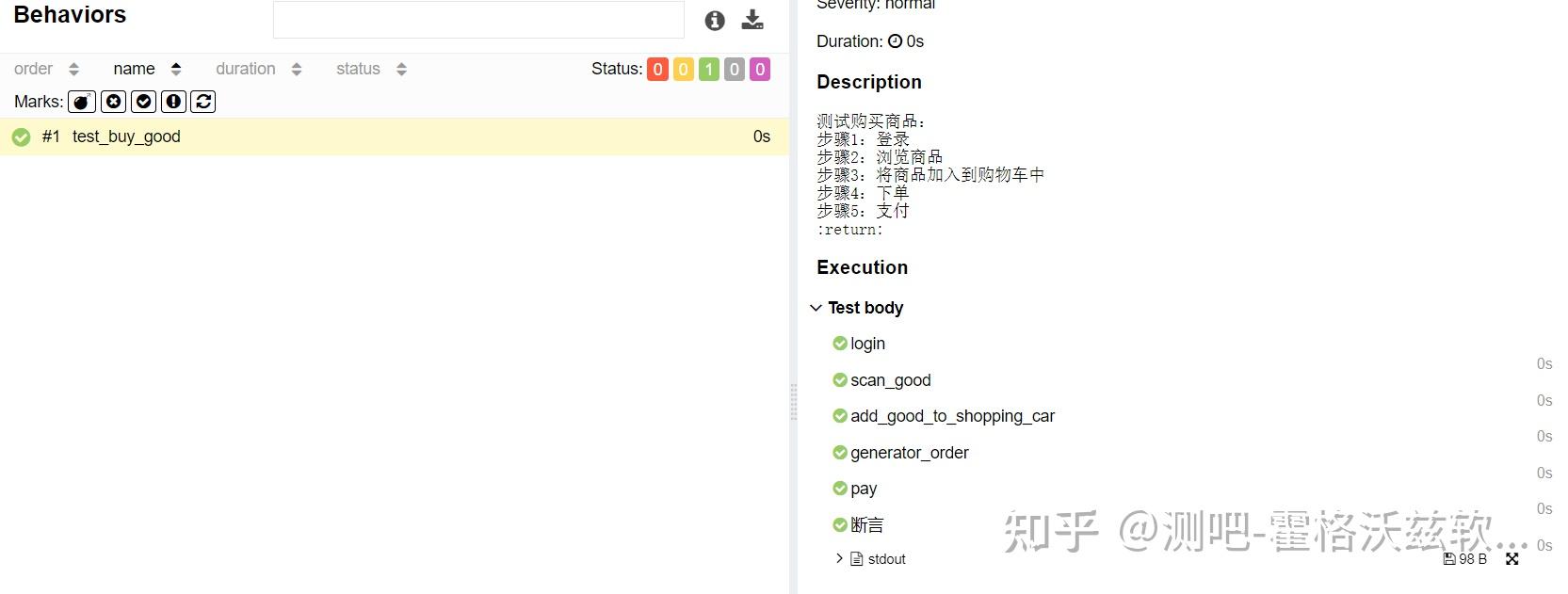Click the Description heading
The width and height of the screenshot is (1568, 594).
(869, 82)
